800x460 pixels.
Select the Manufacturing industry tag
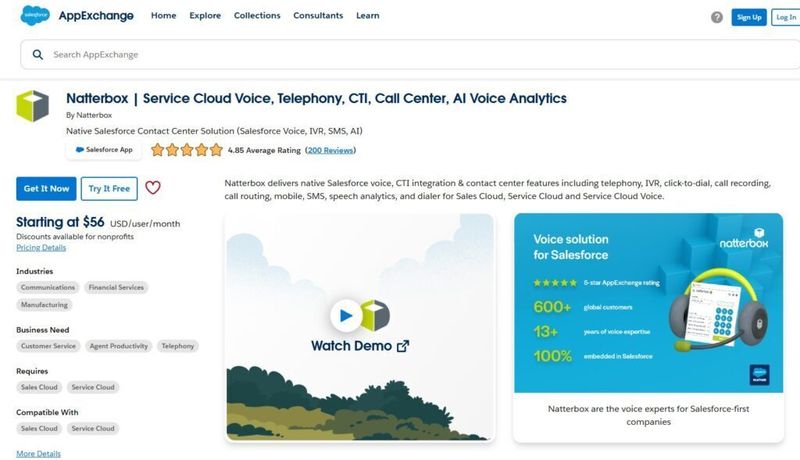pos(44,305)
